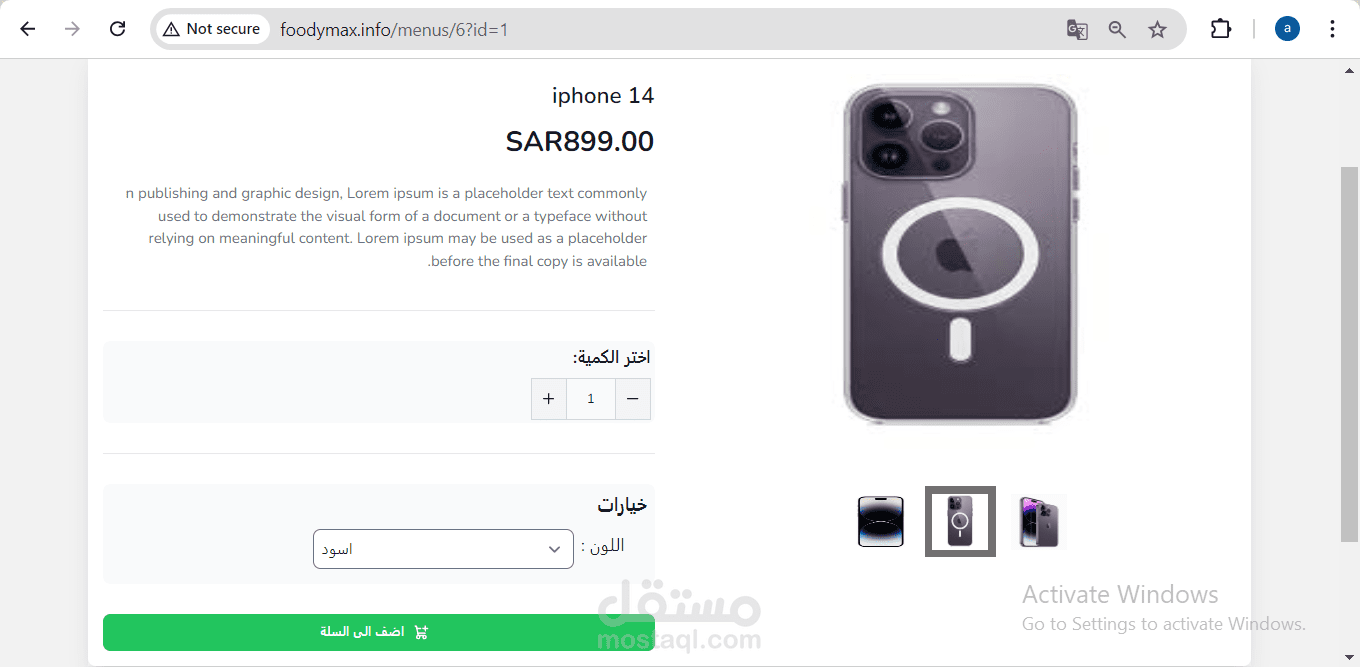Image resolution: width=1360 pixels, height=667 pixels.
Task: Open Chrome's three-dot menu
Action: click(1332, 29)
